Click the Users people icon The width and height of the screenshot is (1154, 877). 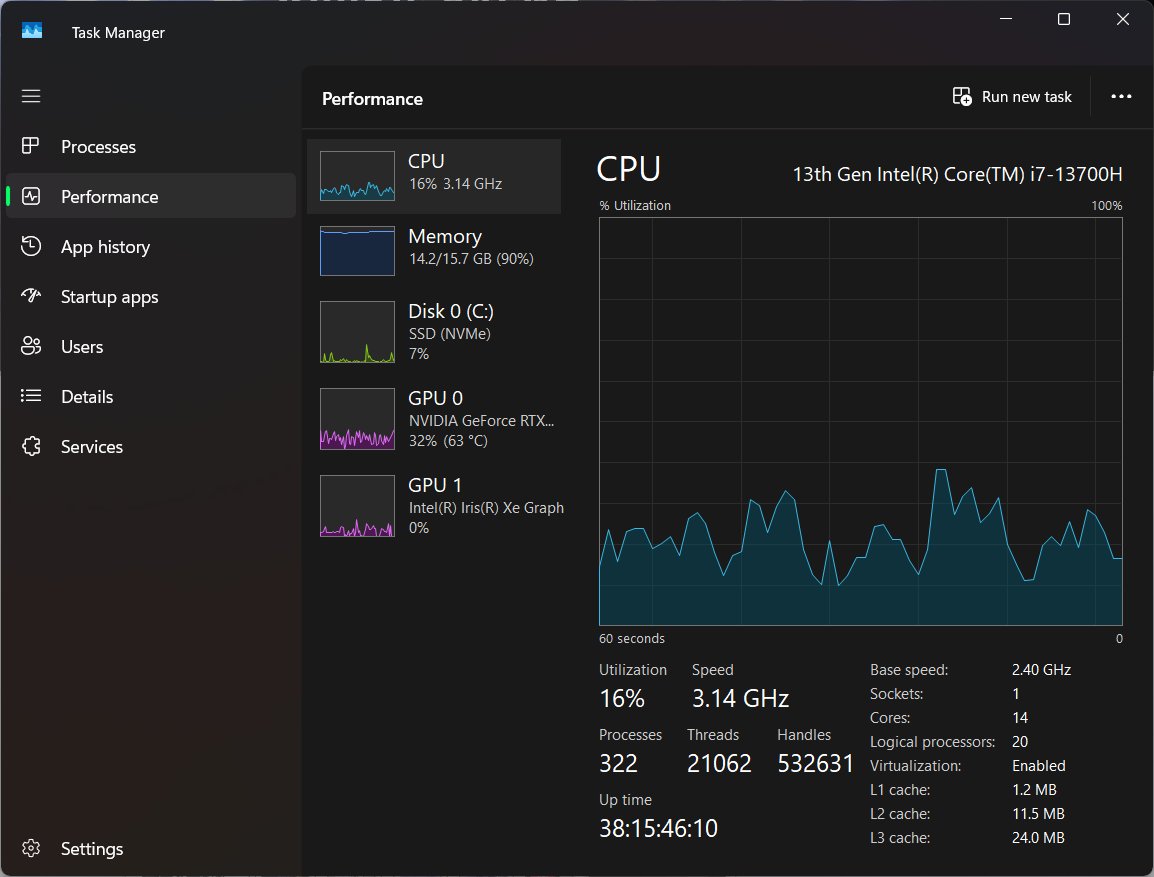31,346
